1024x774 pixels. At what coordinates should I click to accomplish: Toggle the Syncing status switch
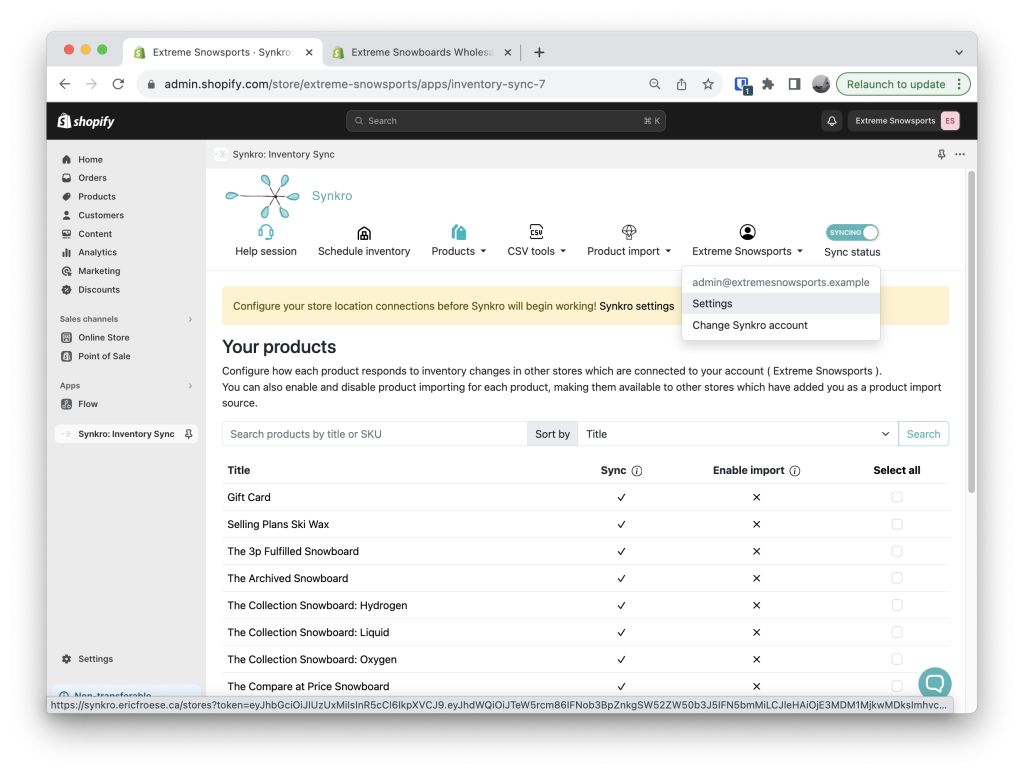pyautogui.click(x=852, y=233)
